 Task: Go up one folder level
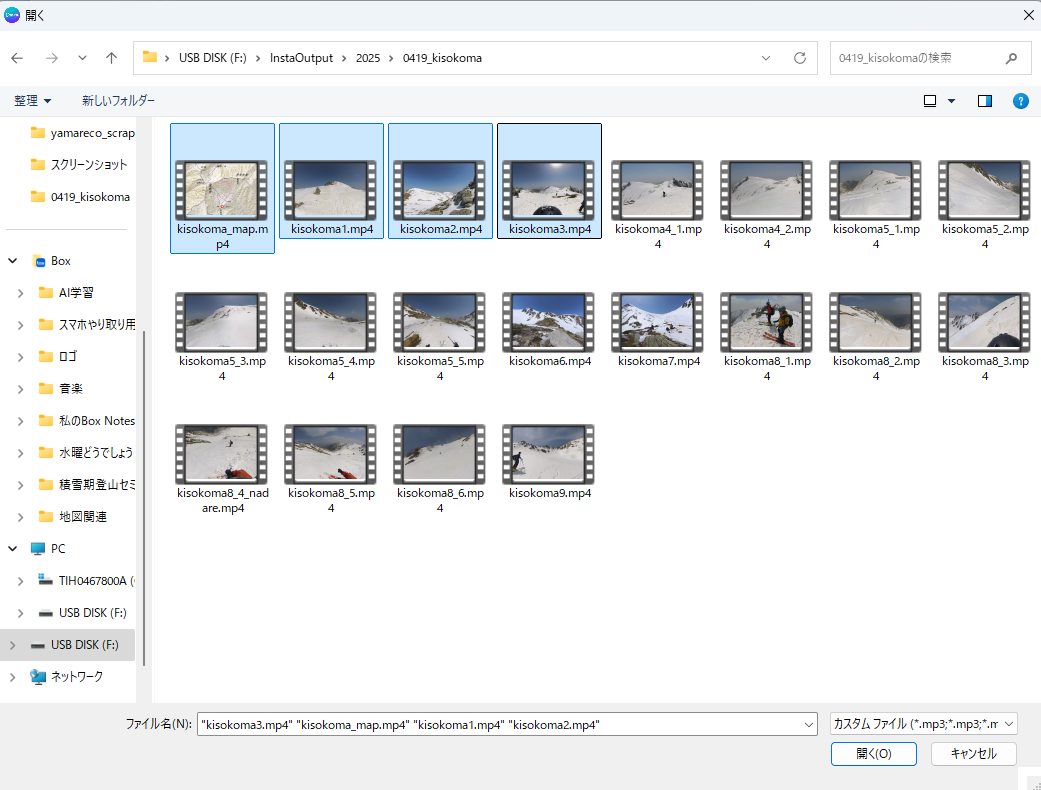click(x=111, y=58)
